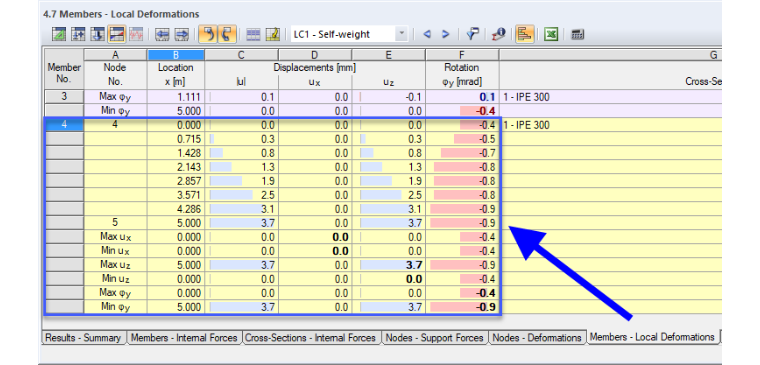Click the table edit pencil icon

pyautogui.click(x=272, y=34)
